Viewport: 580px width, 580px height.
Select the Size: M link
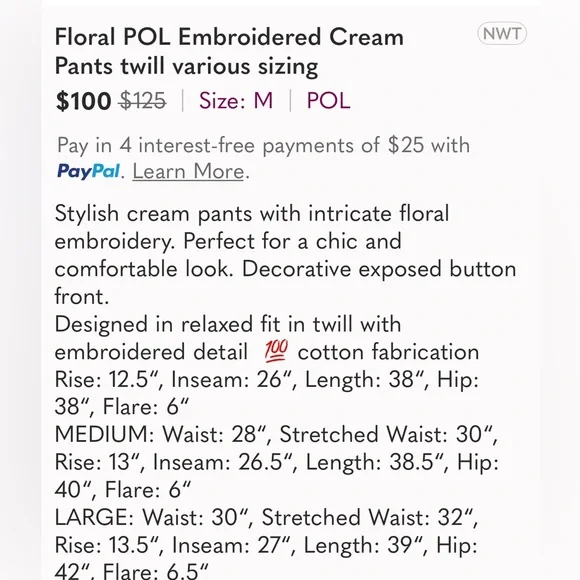click(236, 101)
